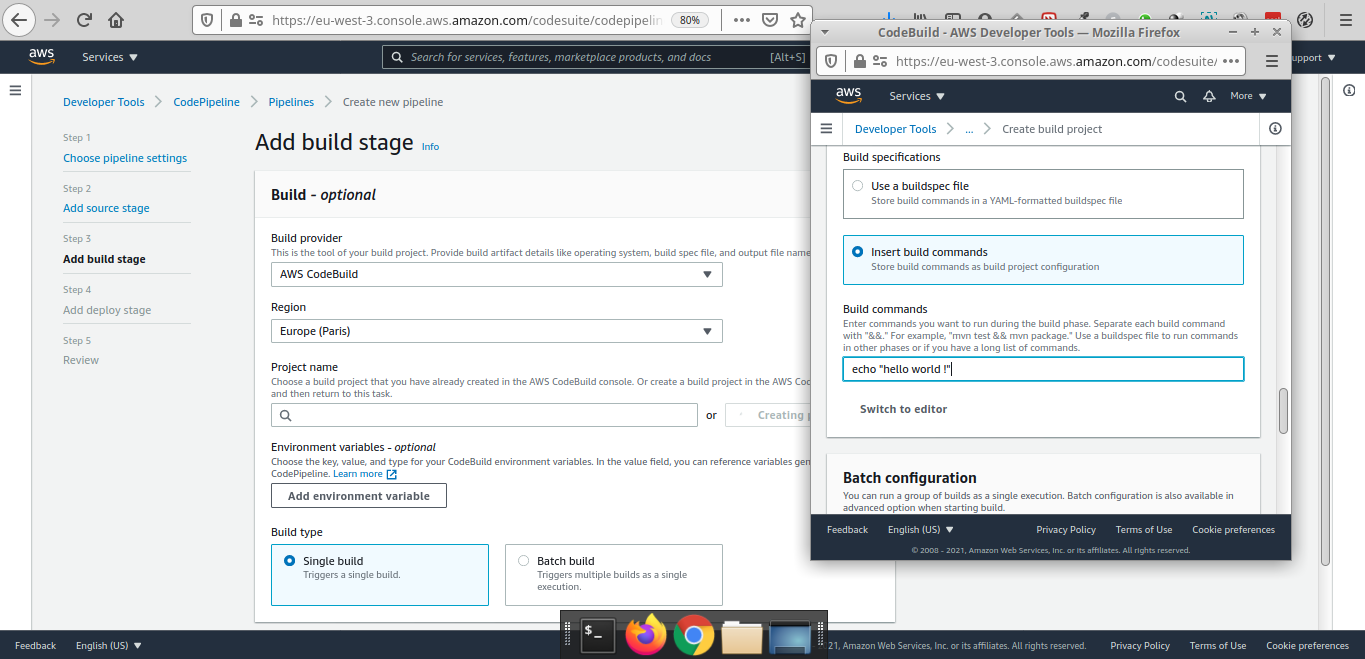Open the hamburger navigation menu in popup
This screenshot has height=659, width=1365.
coord(826,129)
